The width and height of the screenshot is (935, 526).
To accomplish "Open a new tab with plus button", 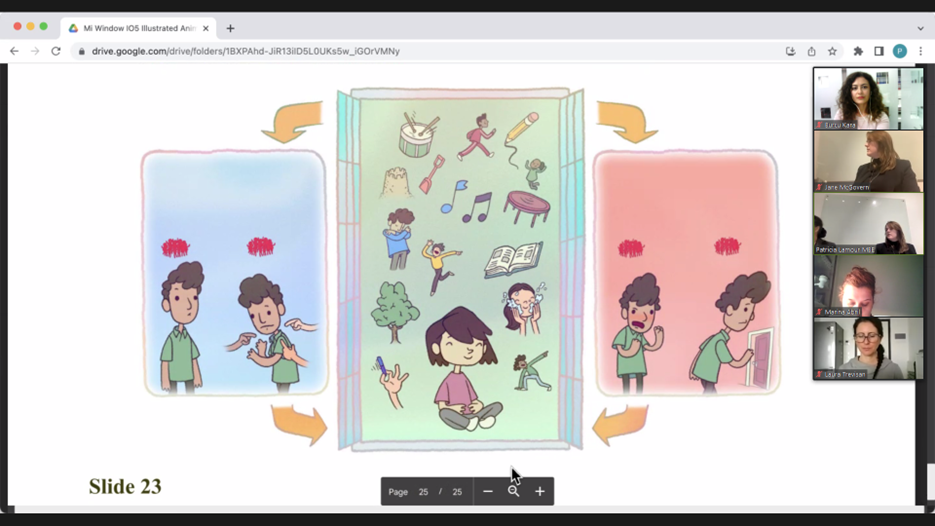I will pos(230,28).
